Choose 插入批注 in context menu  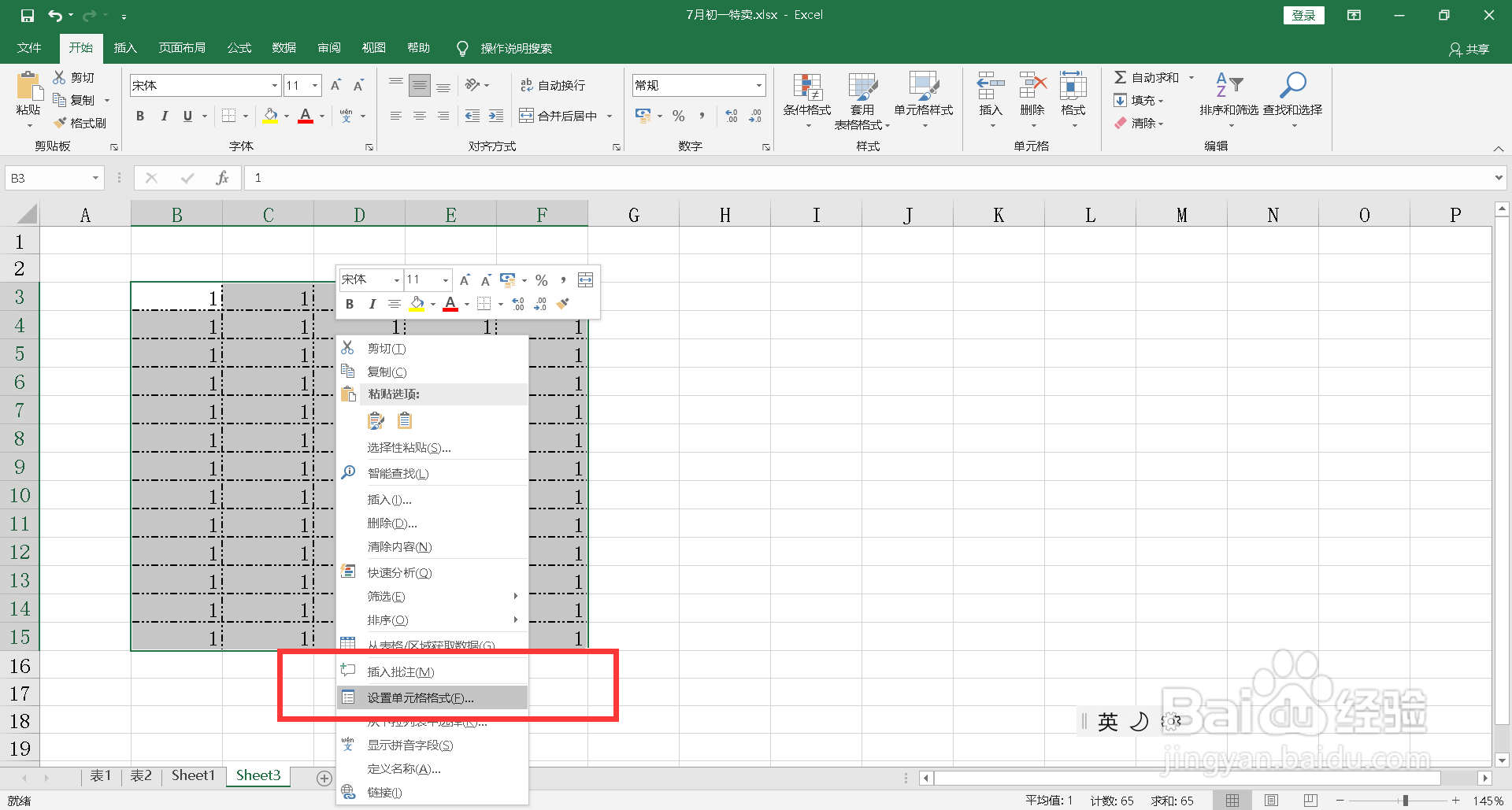tap(432, 671)
